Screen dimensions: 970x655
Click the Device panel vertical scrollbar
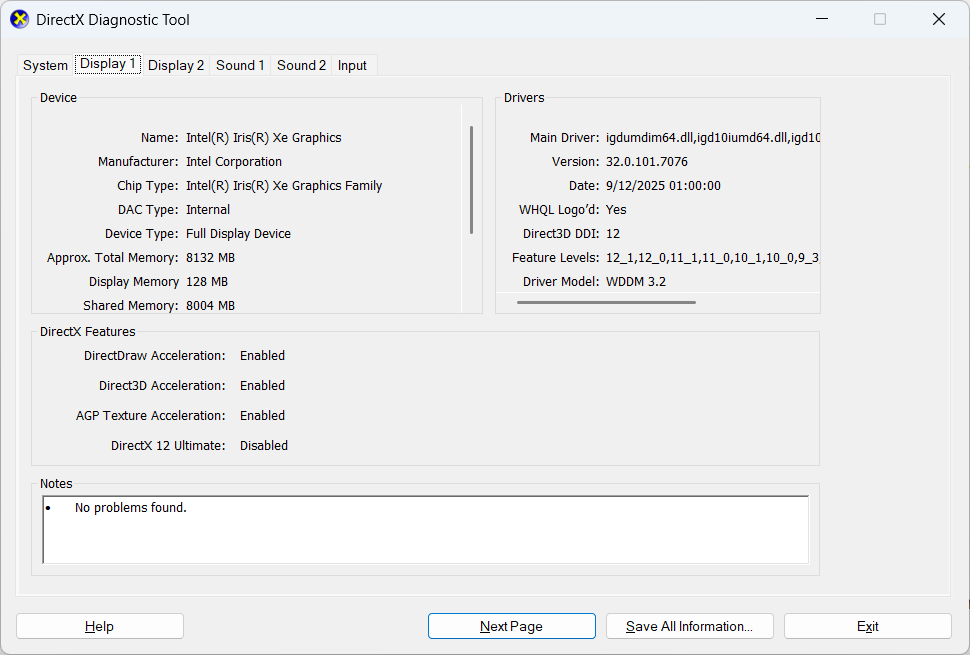pyautogui.click(x=471, y=180)
